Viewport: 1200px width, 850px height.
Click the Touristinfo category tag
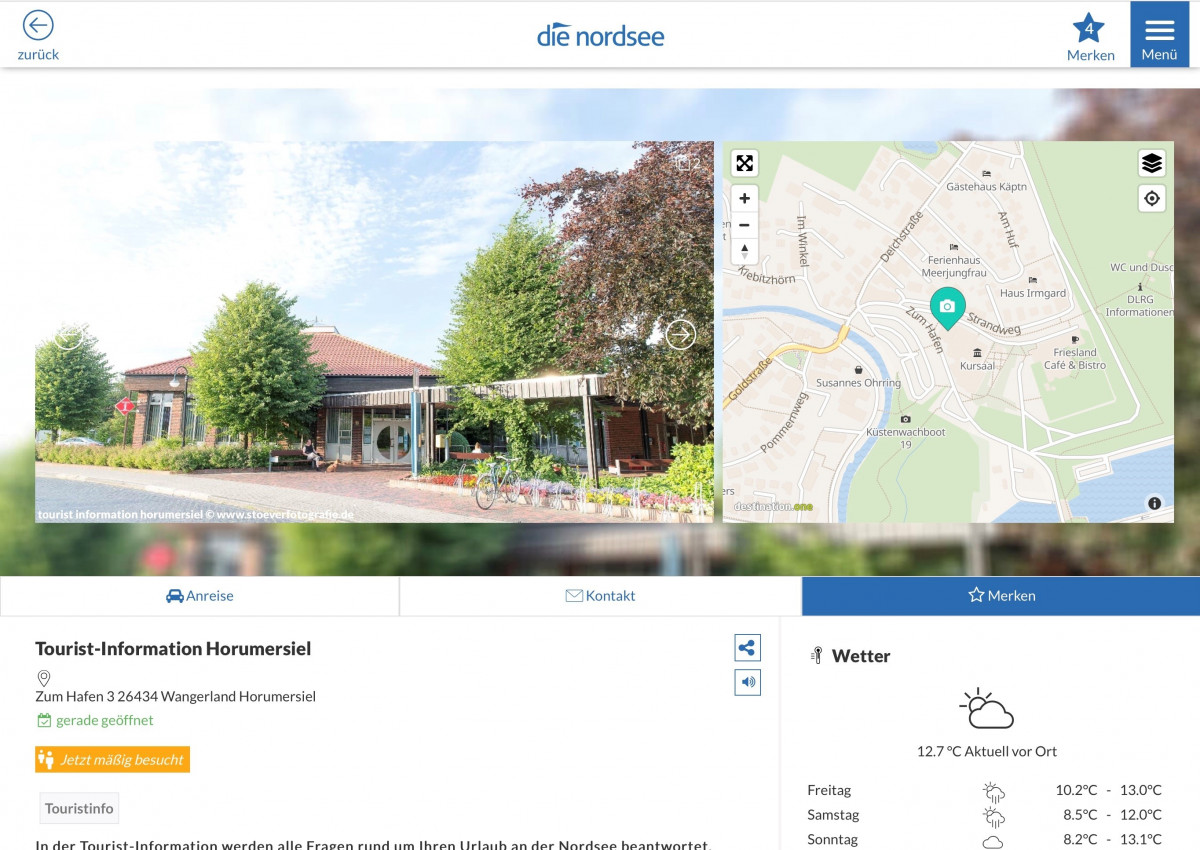79,808
